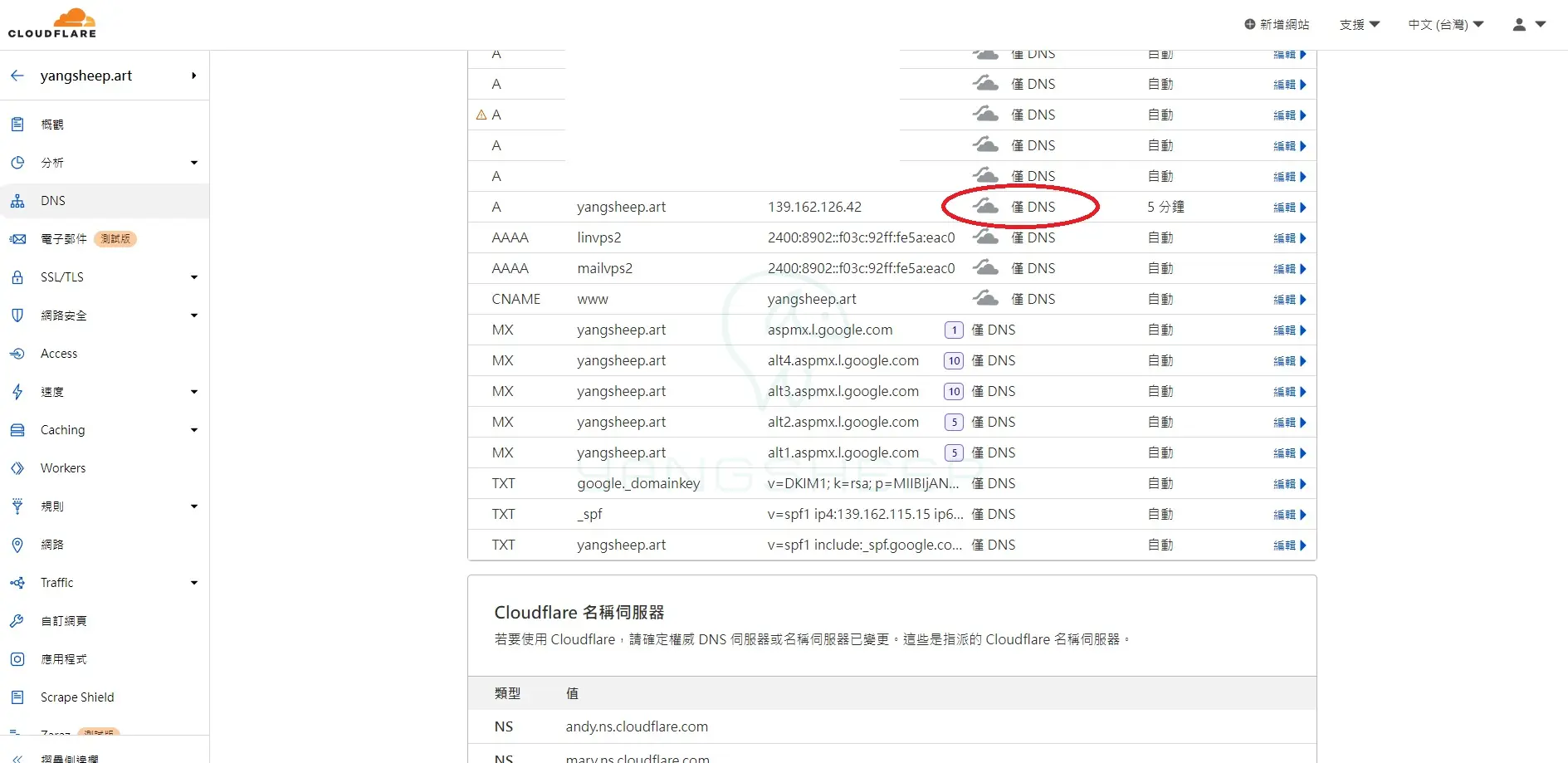The image size is (1568, 763).
Task: Select the DNS sidebar icon
Action: coord(17,201)
